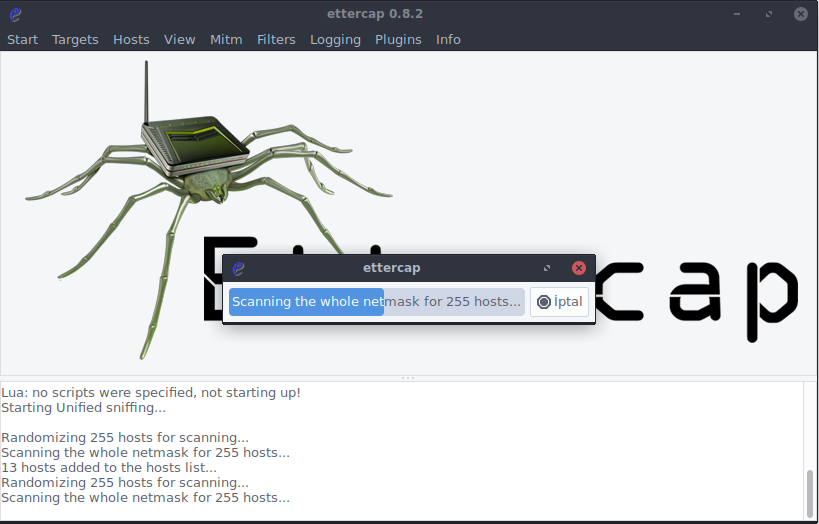Click the ettercap icon in the dialog title bar
The width and height of the screenshot is (819, 524).
click(238, 268)
